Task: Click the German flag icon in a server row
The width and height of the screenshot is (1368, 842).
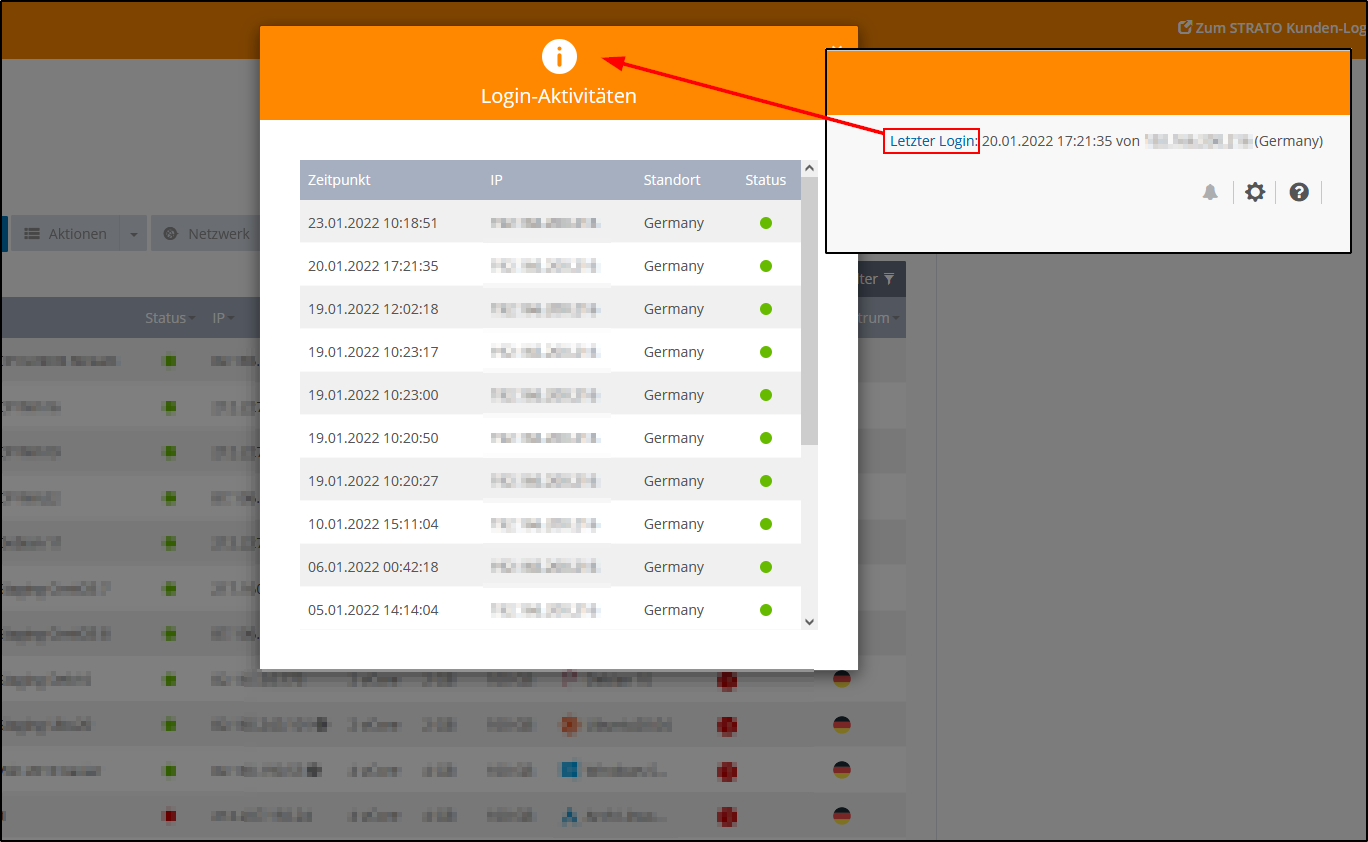Action: tap(841, 770)
